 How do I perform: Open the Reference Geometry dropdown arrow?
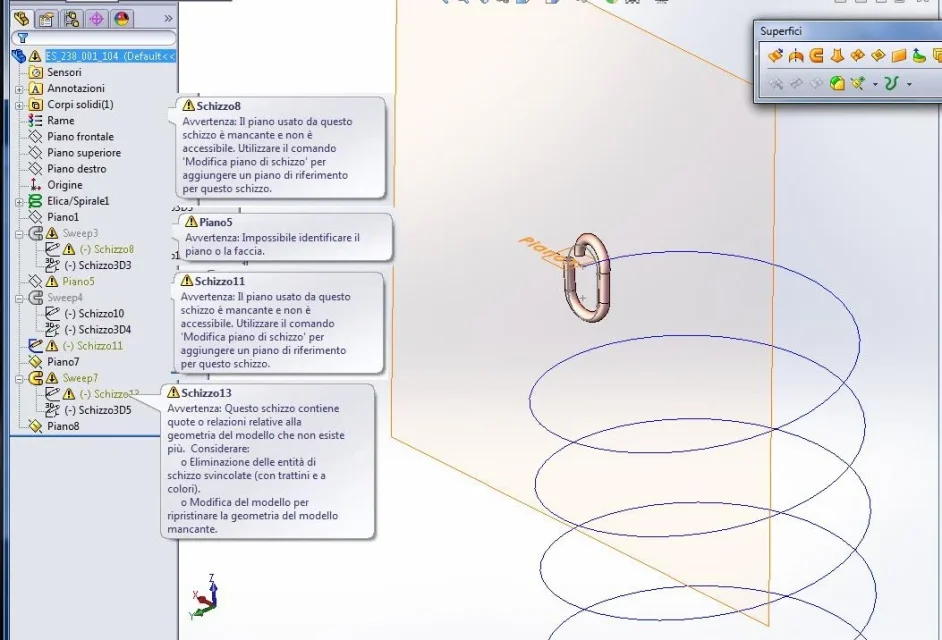coord(875,84)
